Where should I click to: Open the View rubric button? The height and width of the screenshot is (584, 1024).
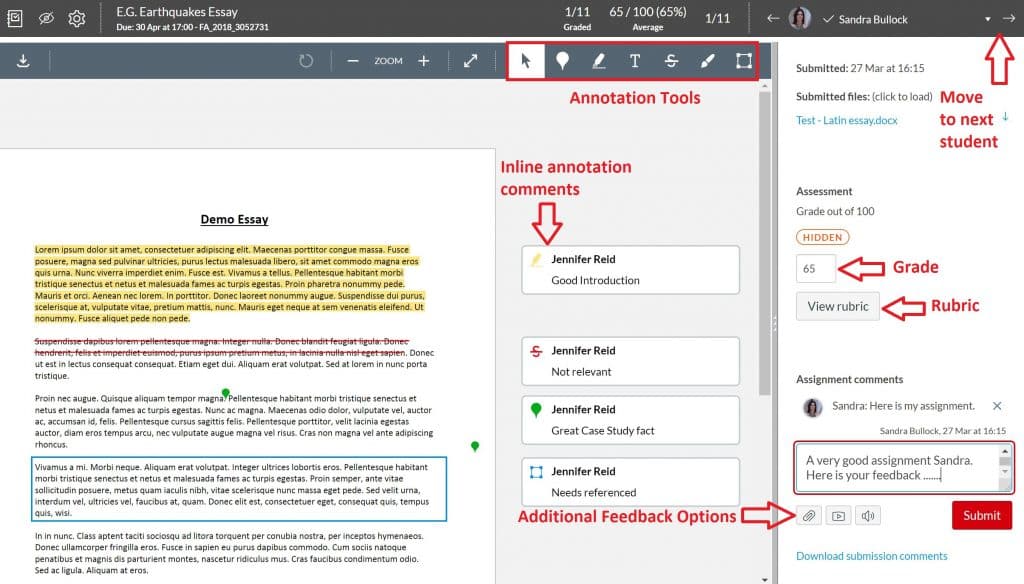(x=837, y=306)
